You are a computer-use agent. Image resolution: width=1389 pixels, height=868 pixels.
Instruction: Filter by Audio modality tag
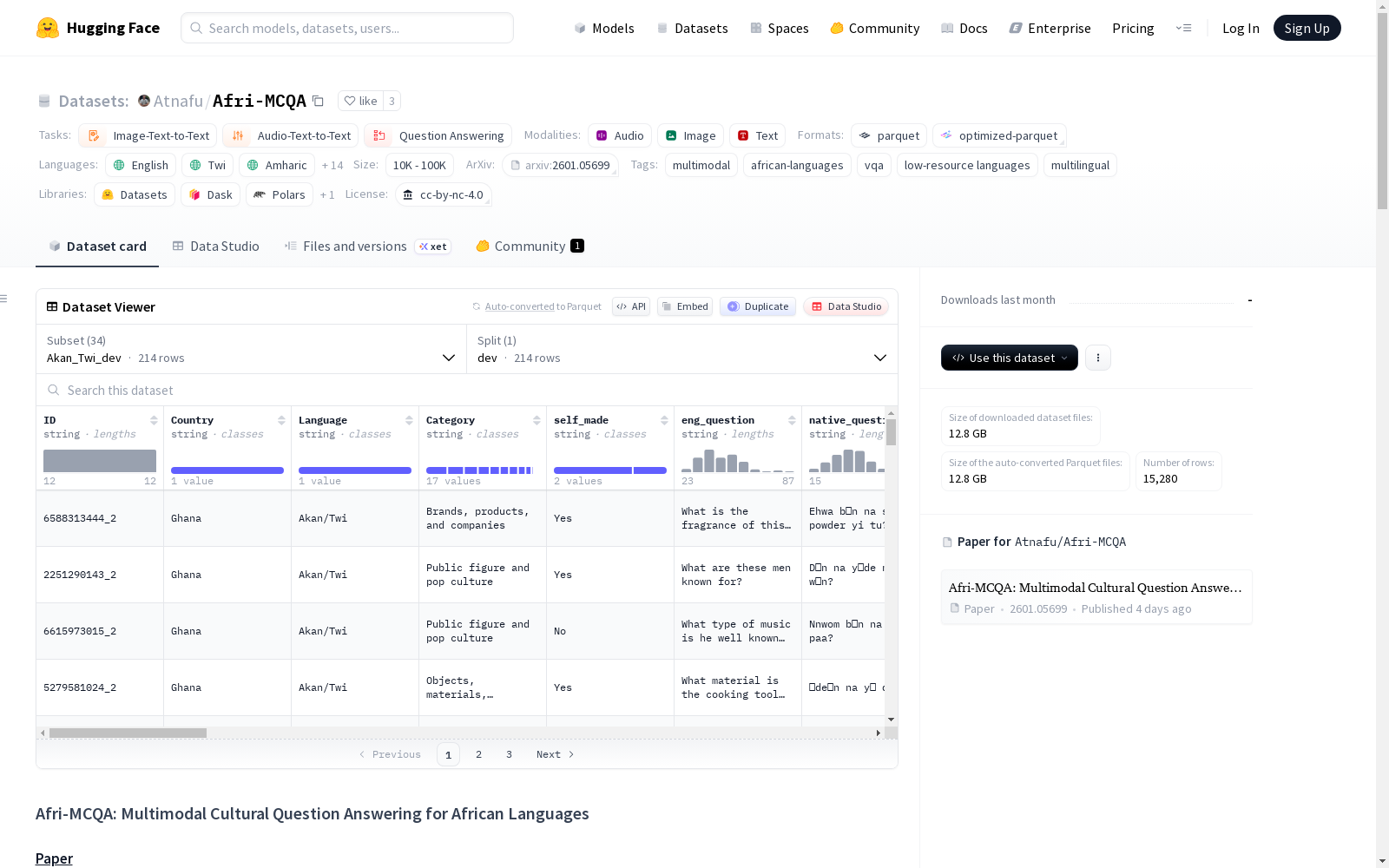tap(620, 135)
